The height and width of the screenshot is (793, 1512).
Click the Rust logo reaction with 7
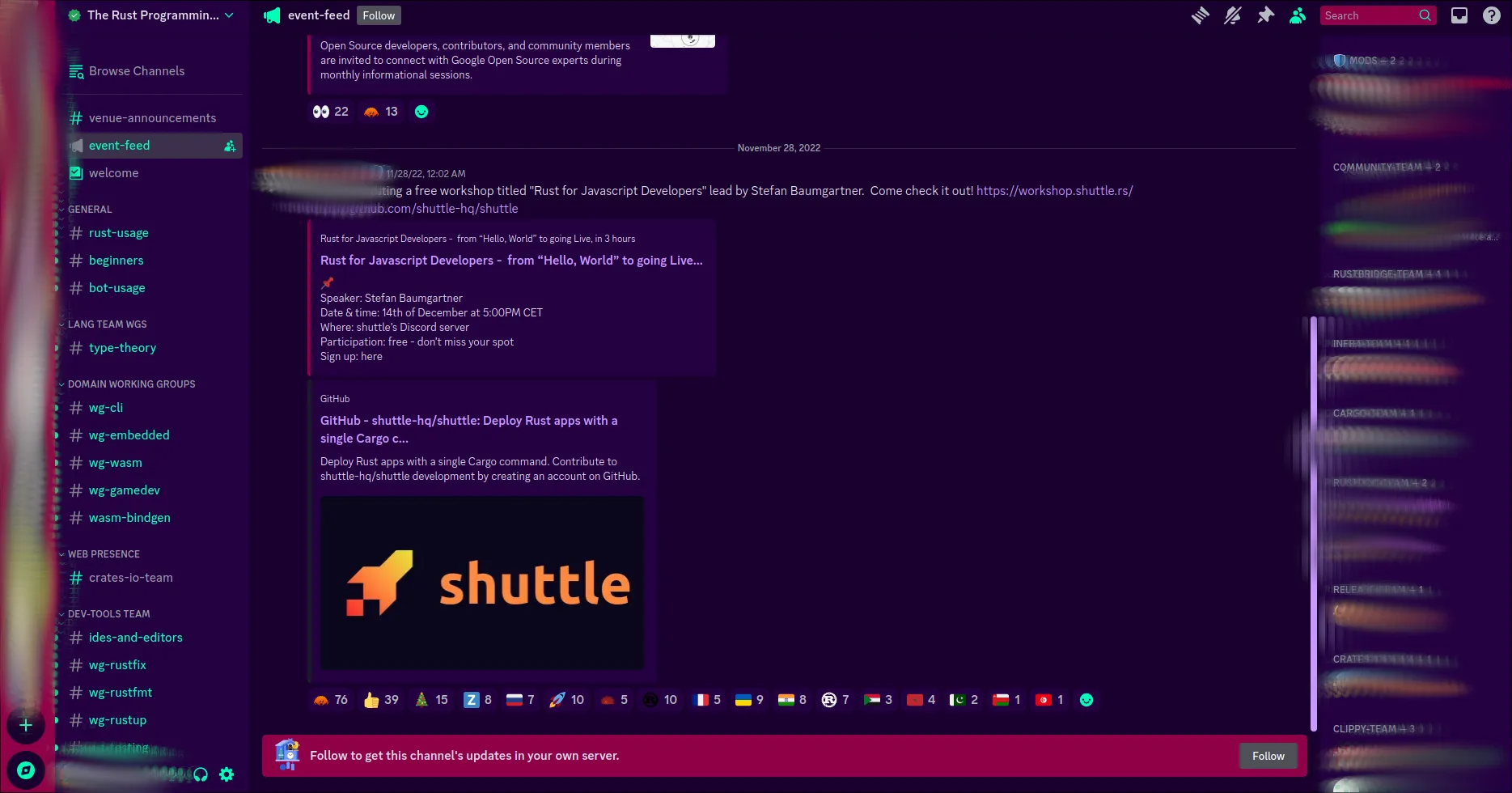click(835, 700)
